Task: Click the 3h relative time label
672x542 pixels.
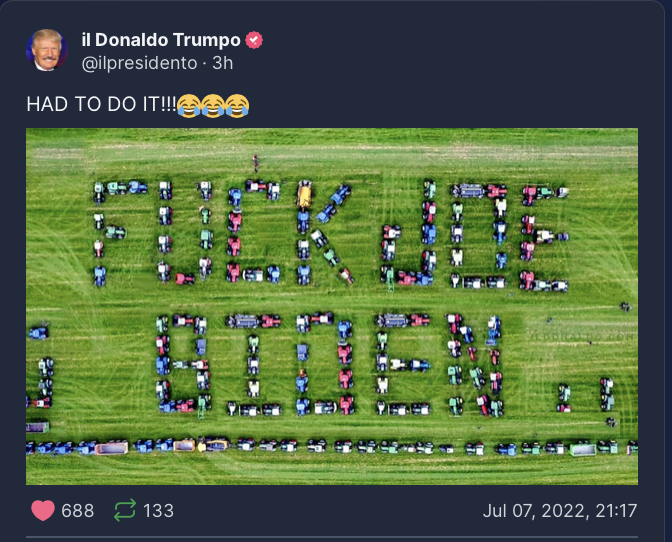Action: click(222, 63)
